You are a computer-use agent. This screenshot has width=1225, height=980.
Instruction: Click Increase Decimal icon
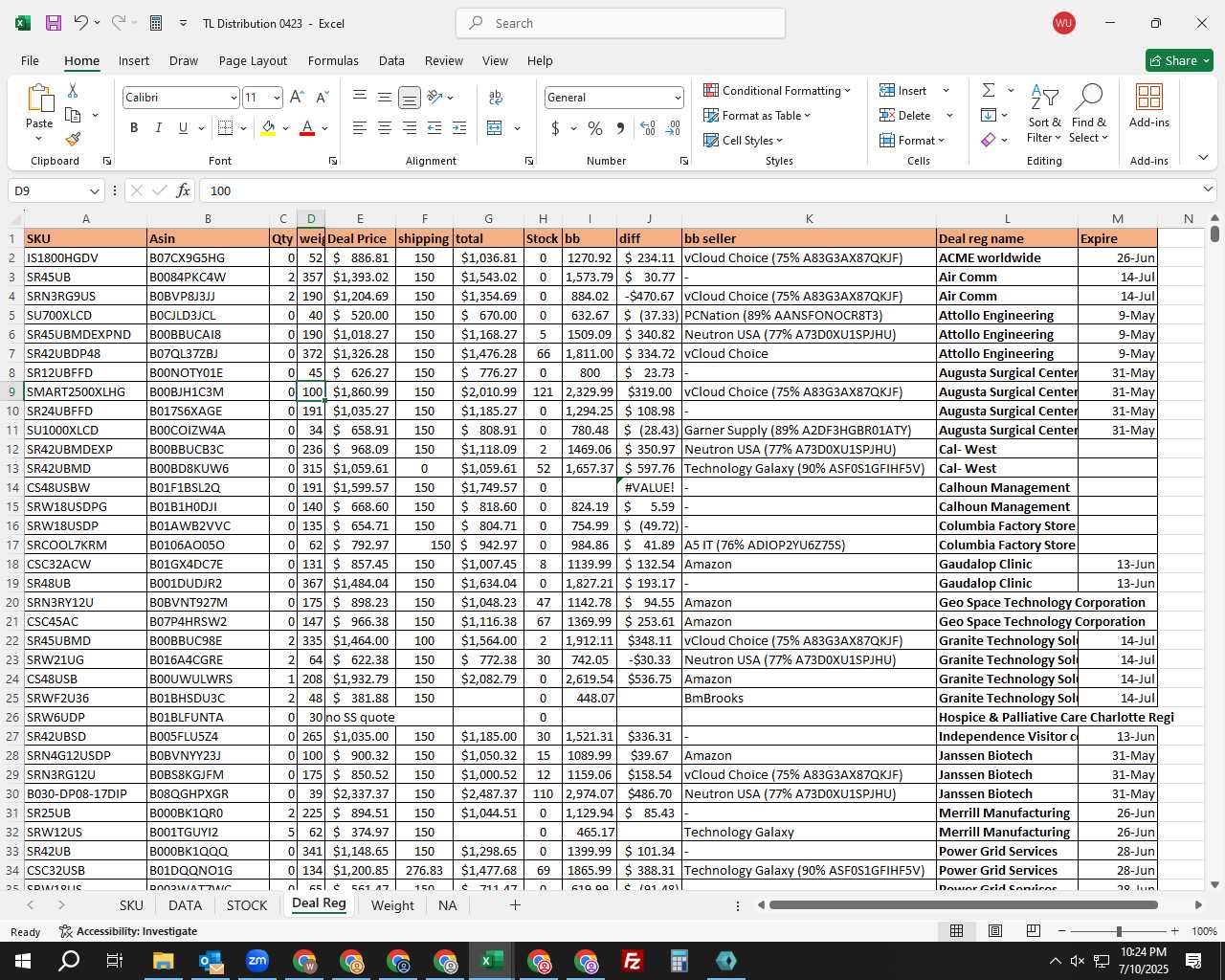[x=648, y=128]
